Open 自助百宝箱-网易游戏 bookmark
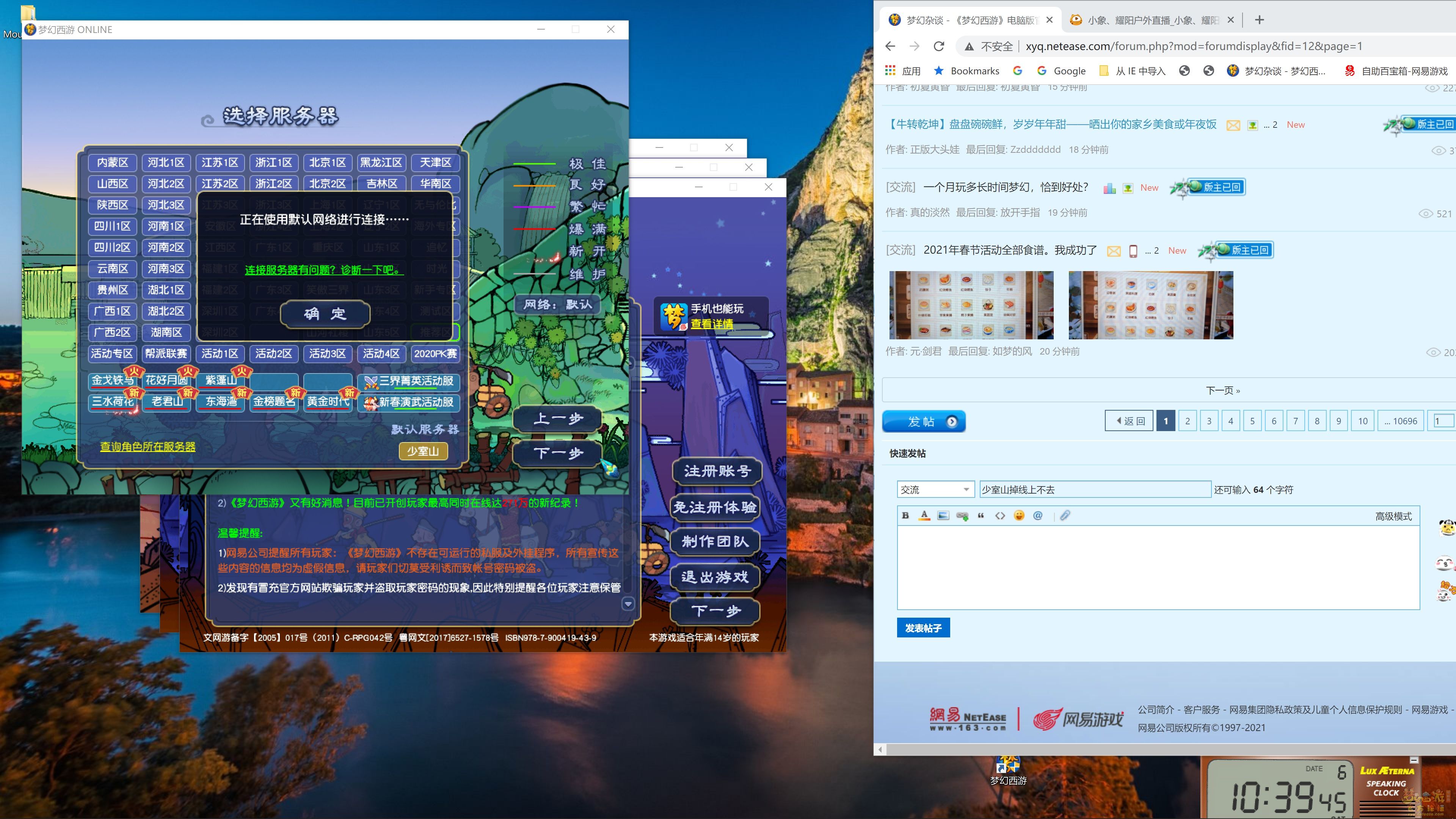The image size is (1456, 819). point(1395,71)
